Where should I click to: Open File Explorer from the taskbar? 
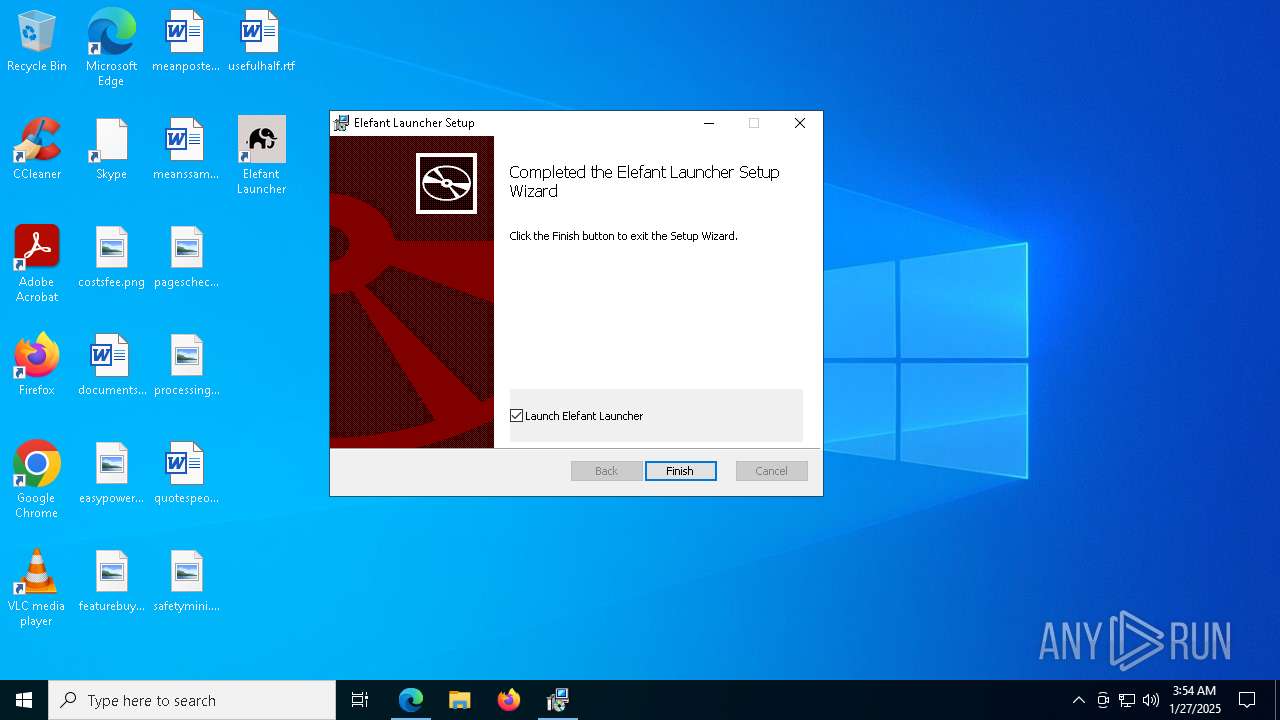[x=460, y=700]
